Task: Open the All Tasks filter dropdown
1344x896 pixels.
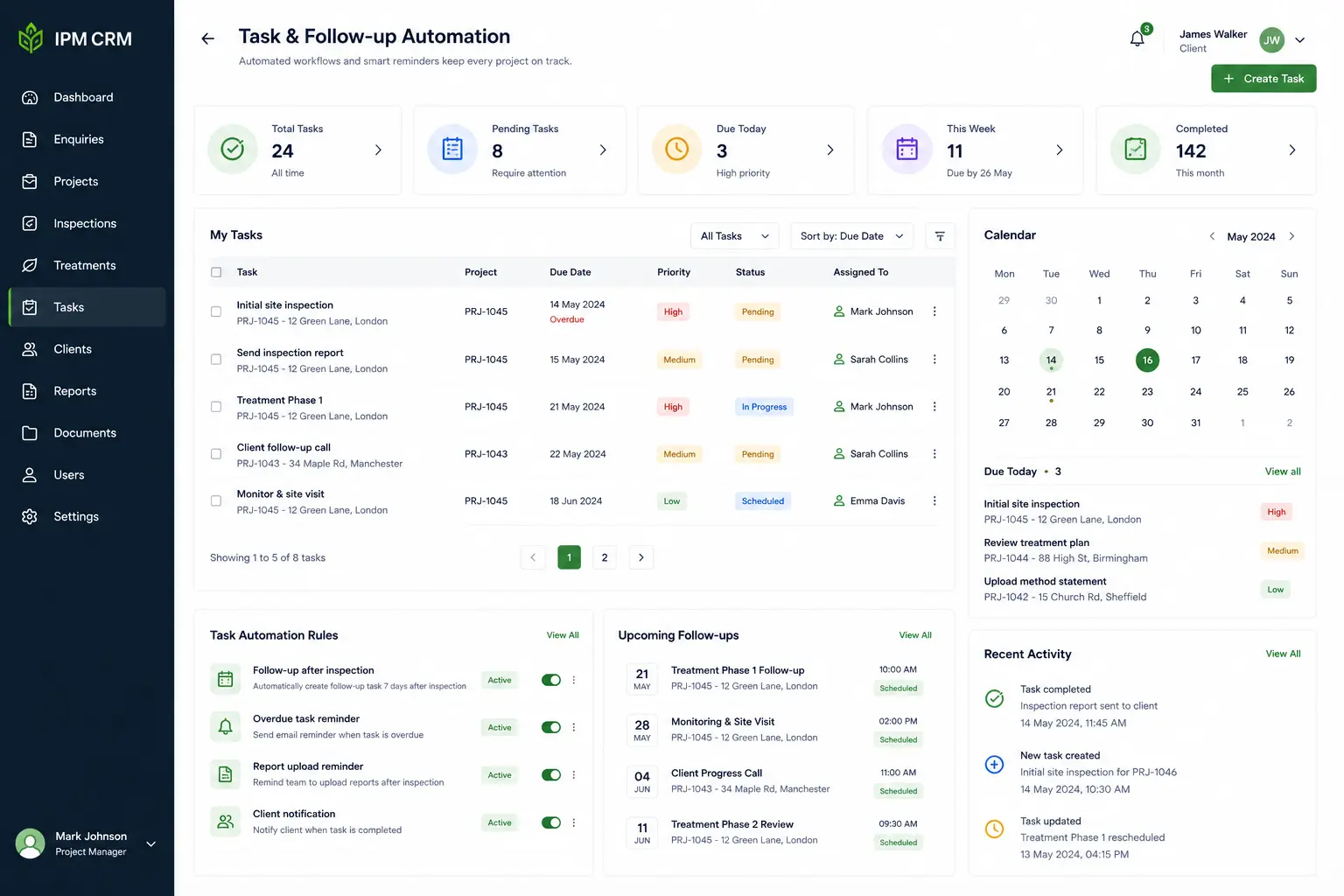Action: click(x=735, y=236)
